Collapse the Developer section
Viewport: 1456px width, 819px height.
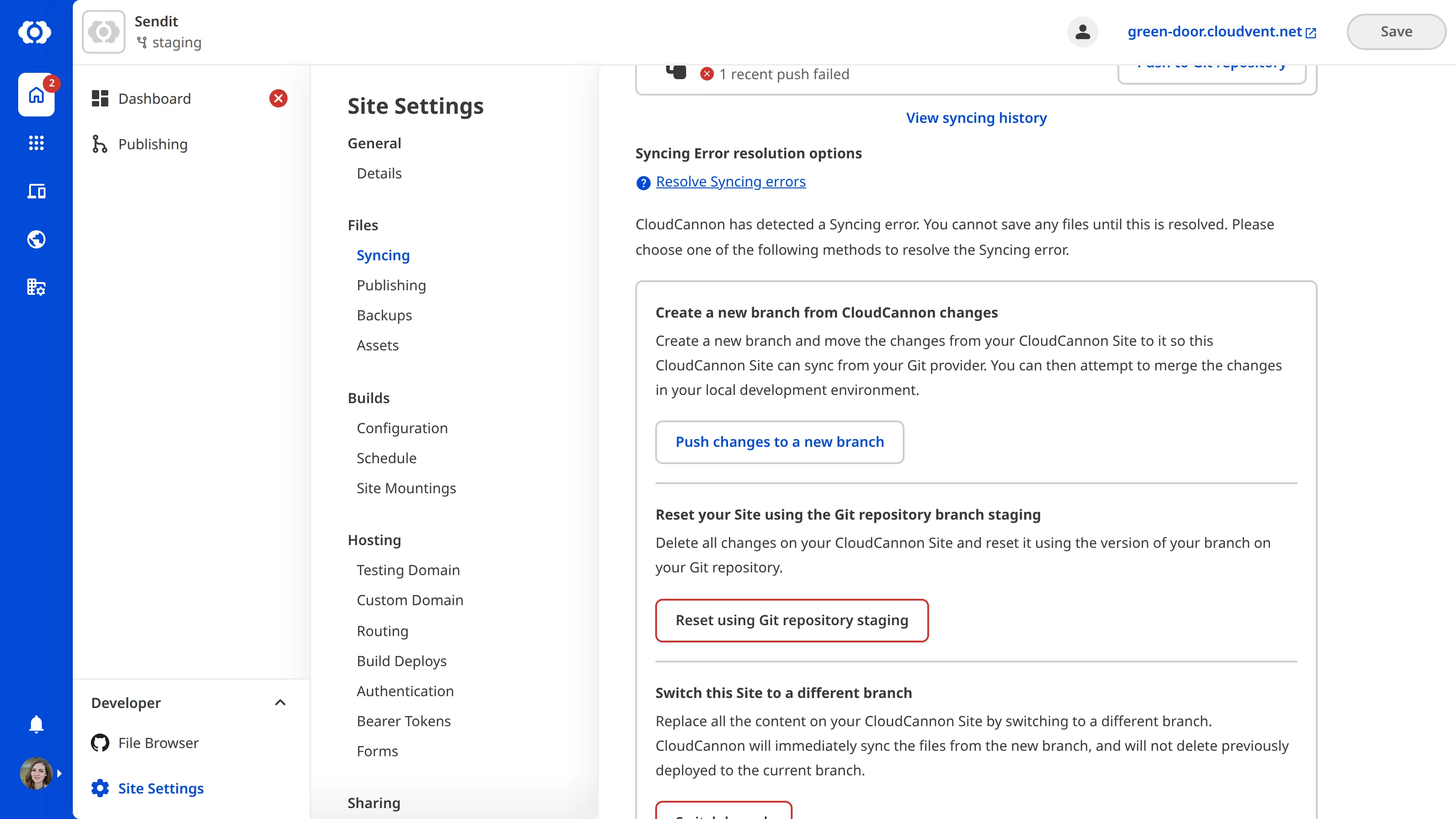click(x=280, y=703)
